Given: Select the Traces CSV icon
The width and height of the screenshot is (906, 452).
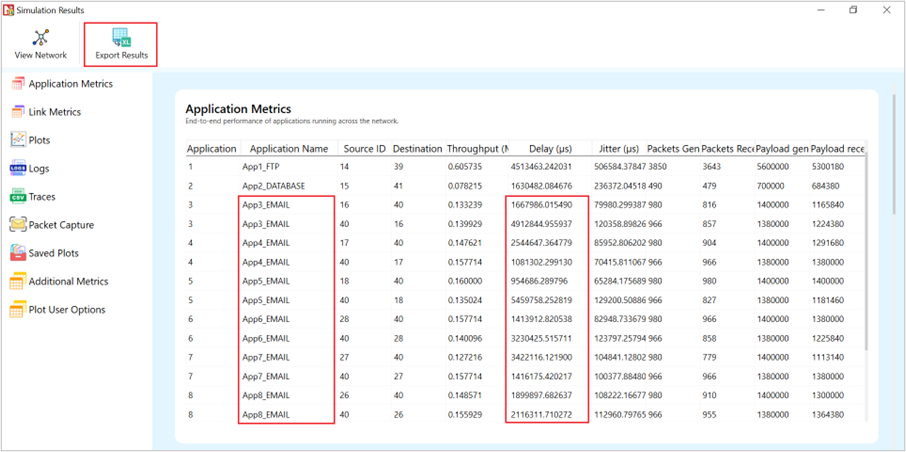Looking at the screenshot, I should [18, 197].
